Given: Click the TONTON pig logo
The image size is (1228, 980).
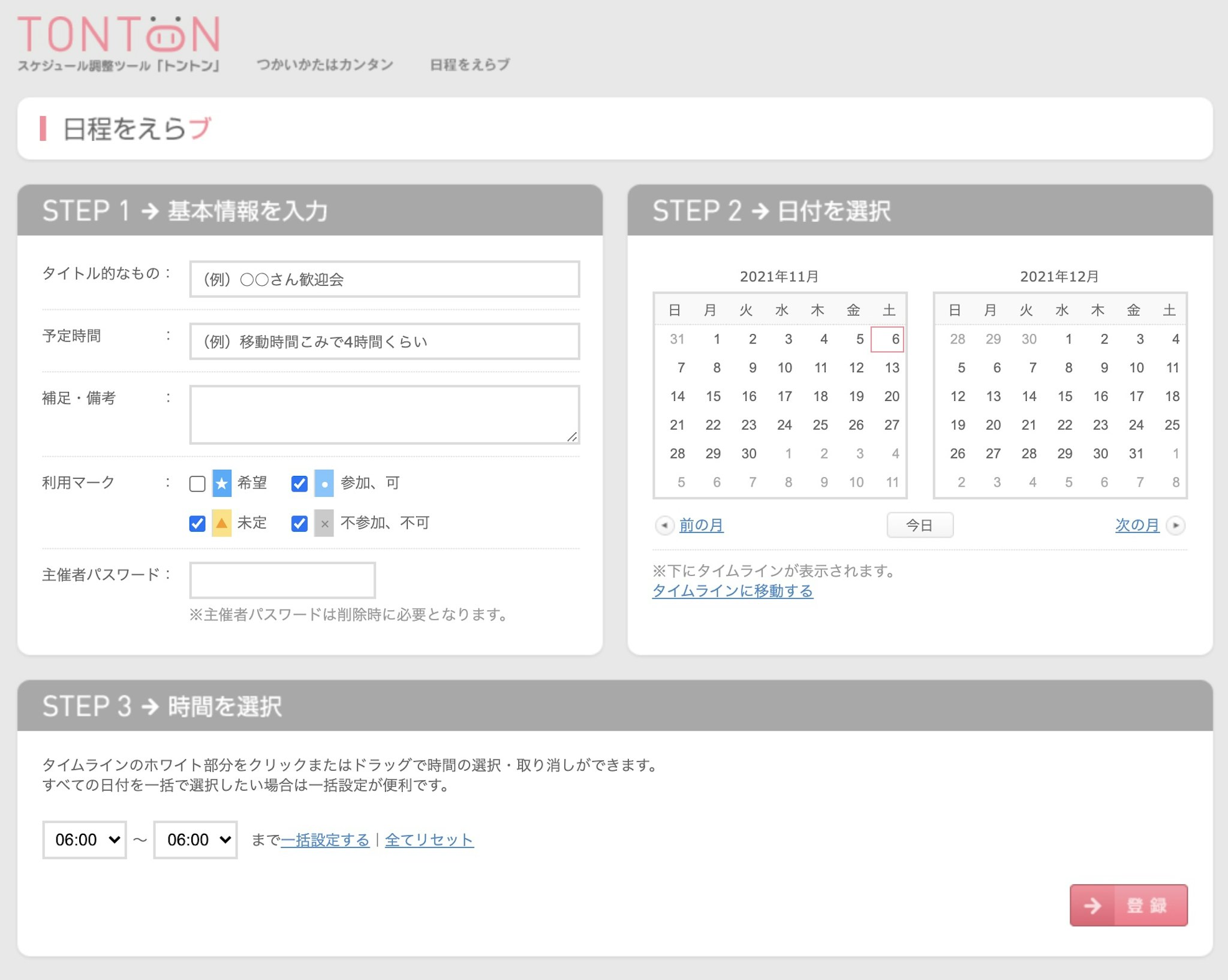Looking at the screenshot, I should tap(119, 35).
